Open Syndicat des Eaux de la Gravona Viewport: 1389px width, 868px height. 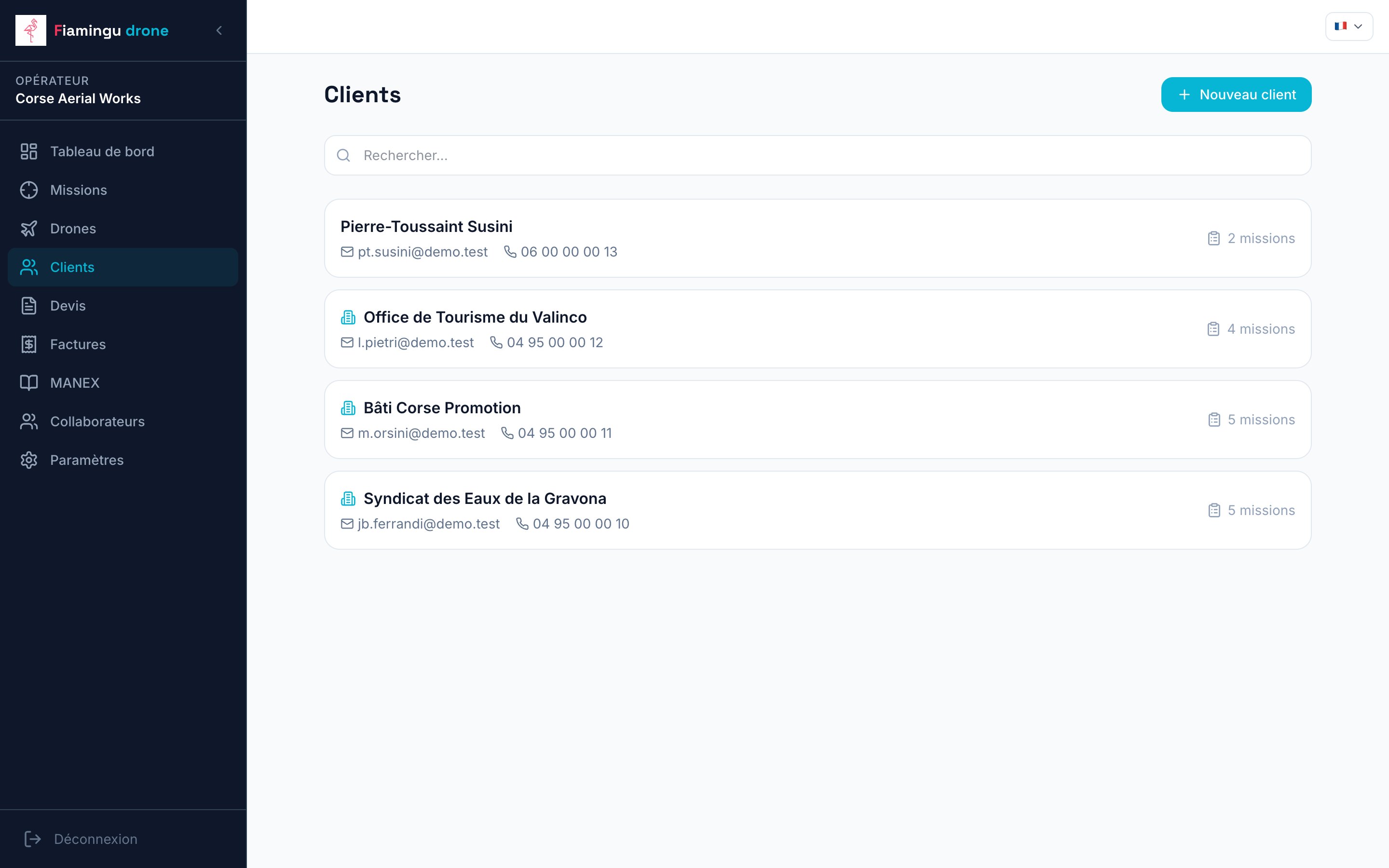pos(817,510)
